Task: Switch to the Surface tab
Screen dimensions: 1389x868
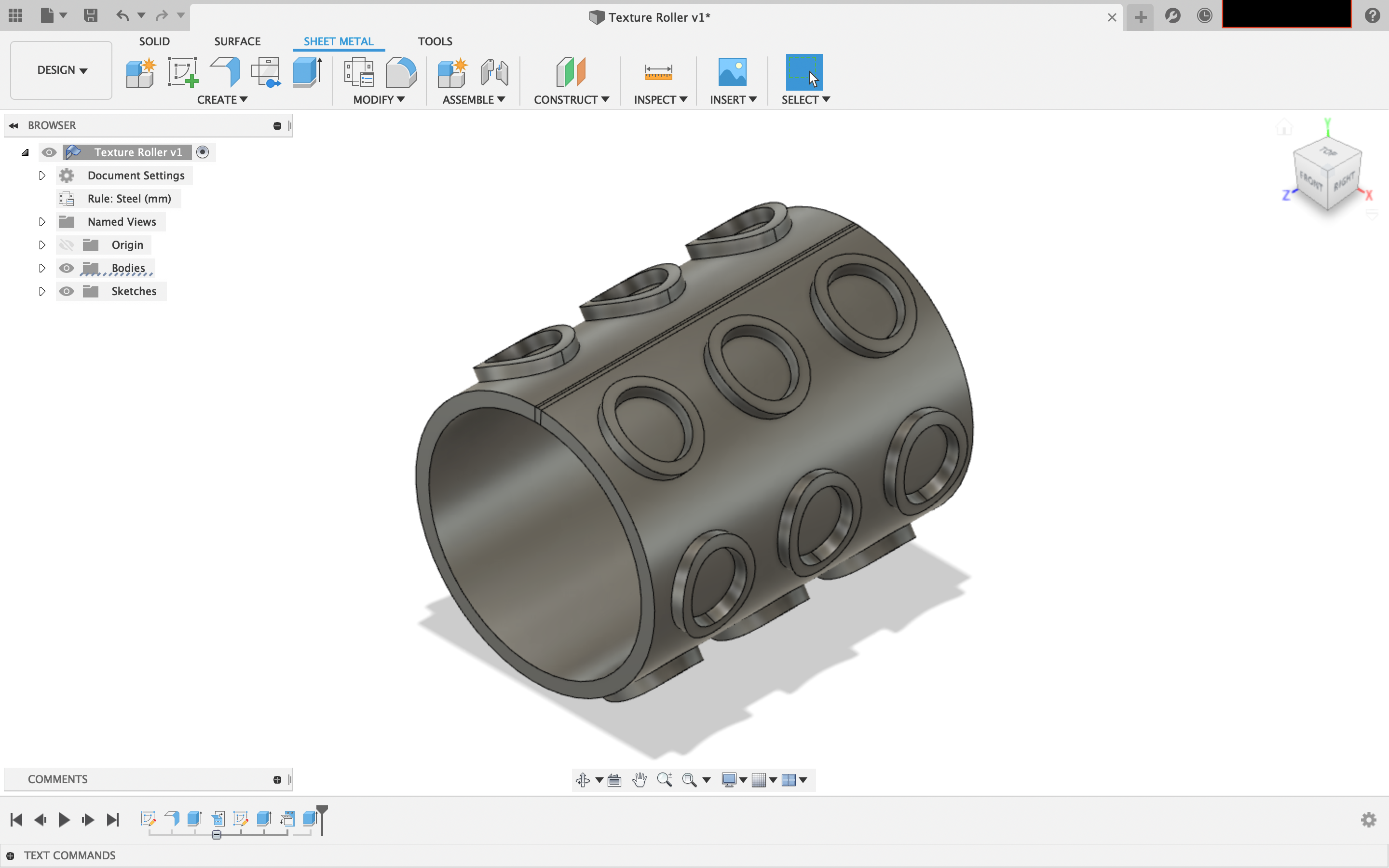Action: [x=237, y=41]
